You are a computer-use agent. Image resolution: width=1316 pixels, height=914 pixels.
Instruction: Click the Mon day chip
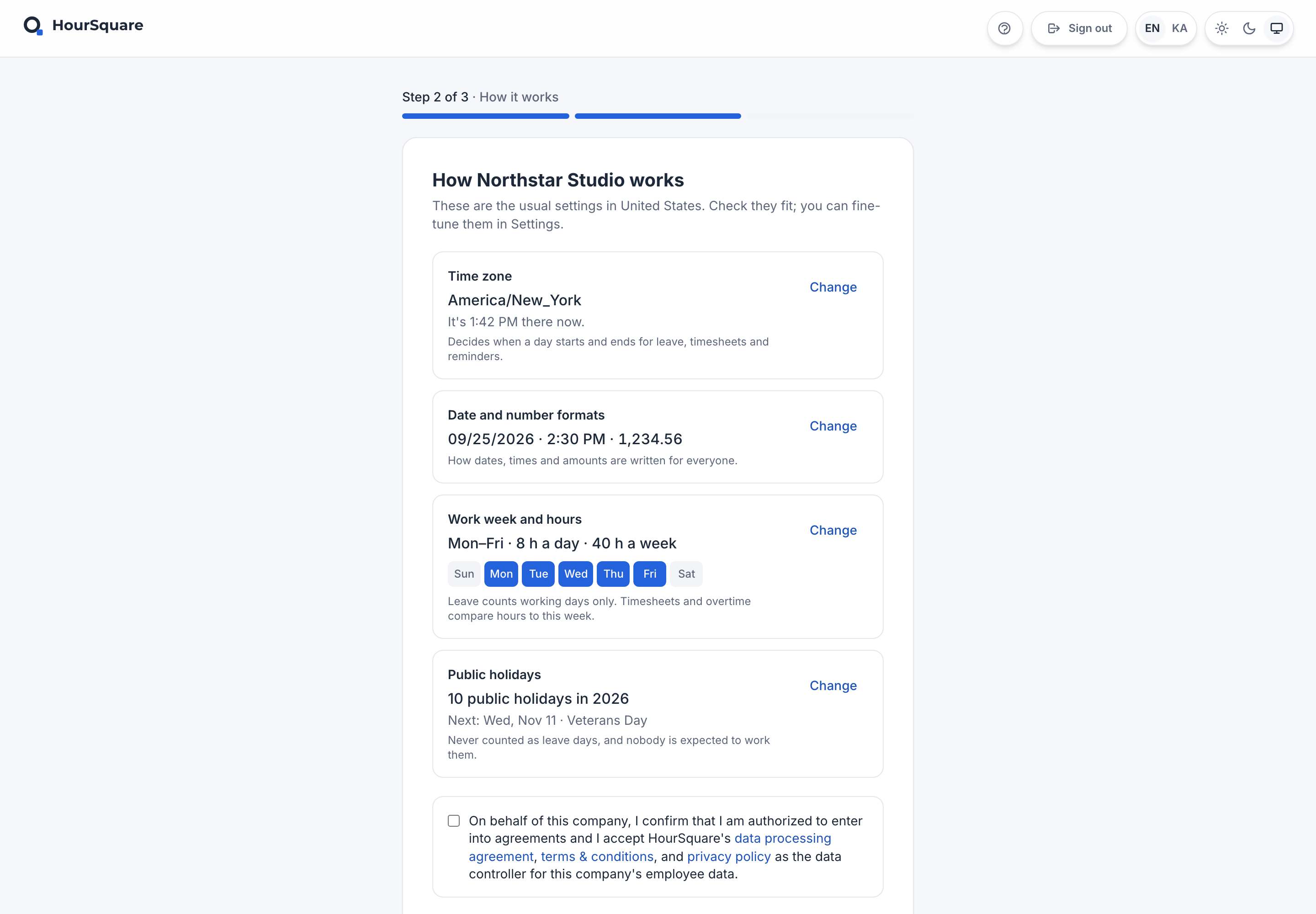501,574
